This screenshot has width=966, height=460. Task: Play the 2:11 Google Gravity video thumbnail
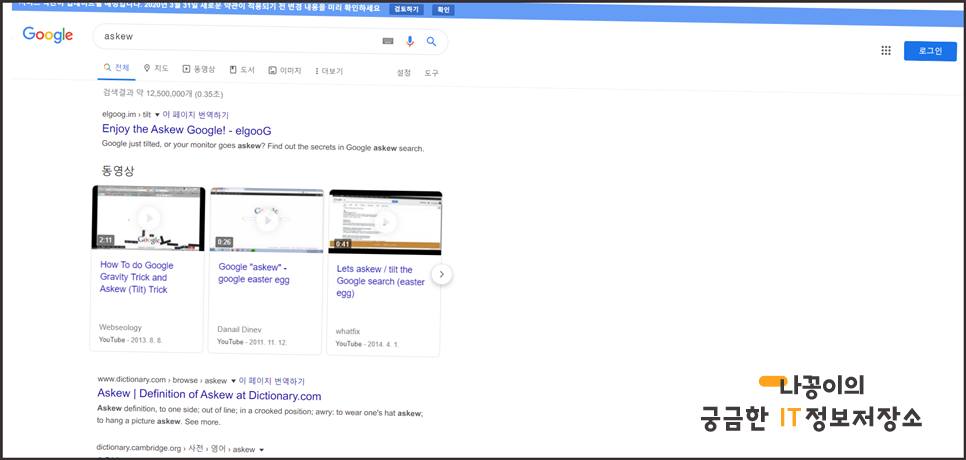coord(148,218)
